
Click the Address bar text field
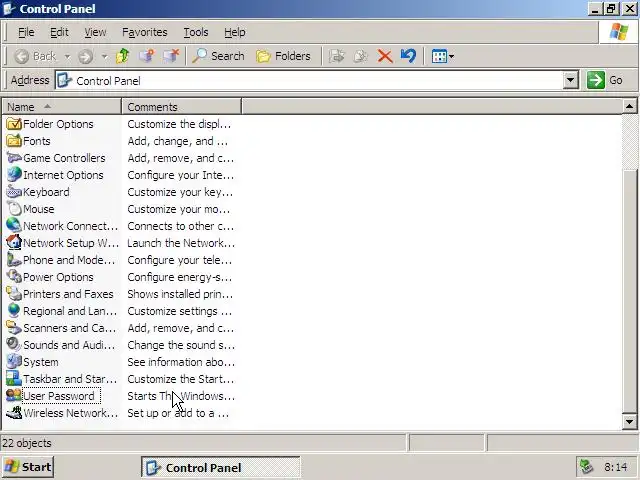(310, 80)
